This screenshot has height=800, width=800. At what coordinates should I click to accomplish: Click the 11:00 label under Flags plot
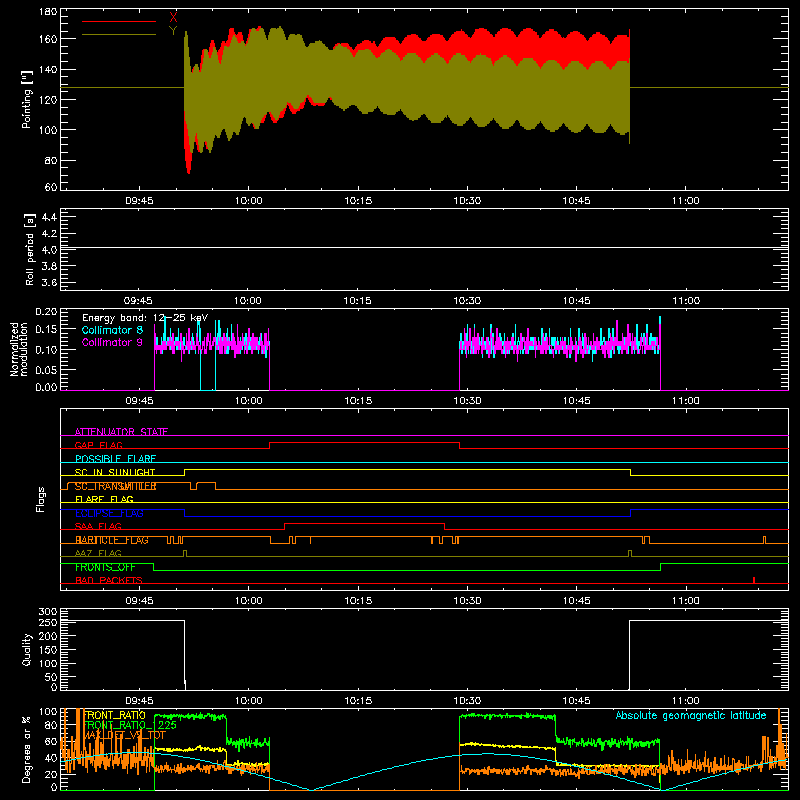click(x=686, y=601)
